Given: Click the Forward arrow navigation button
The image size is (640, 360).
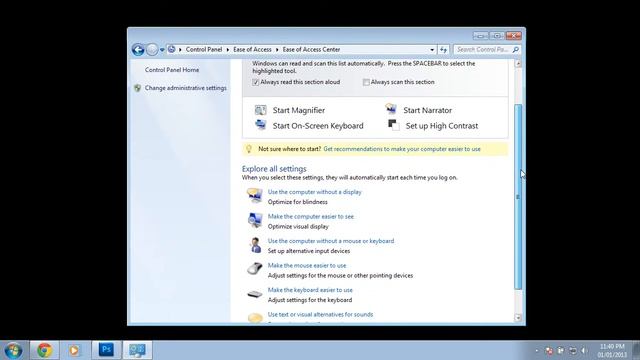Looking at the screenshot, I should click(152, 50).
